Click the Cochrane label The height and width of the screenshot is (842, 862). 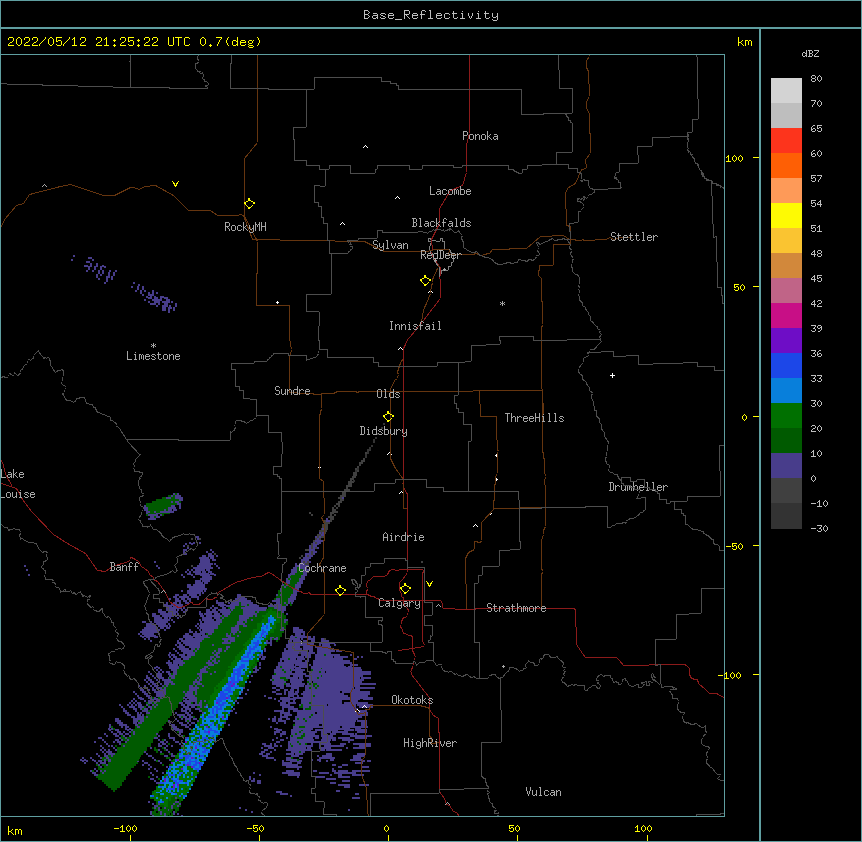(322, 568)
